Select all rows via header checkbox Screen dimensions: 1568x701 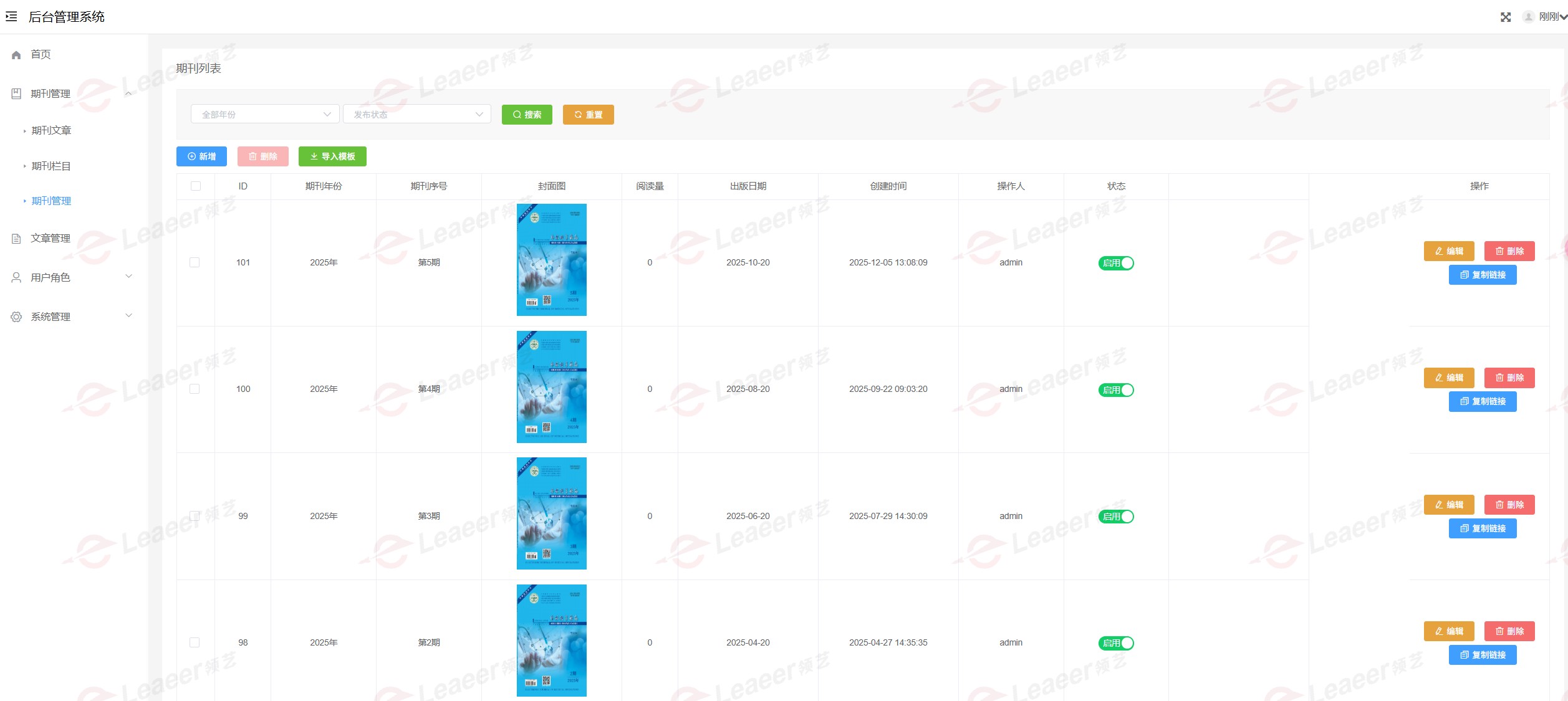coord(196,186)
